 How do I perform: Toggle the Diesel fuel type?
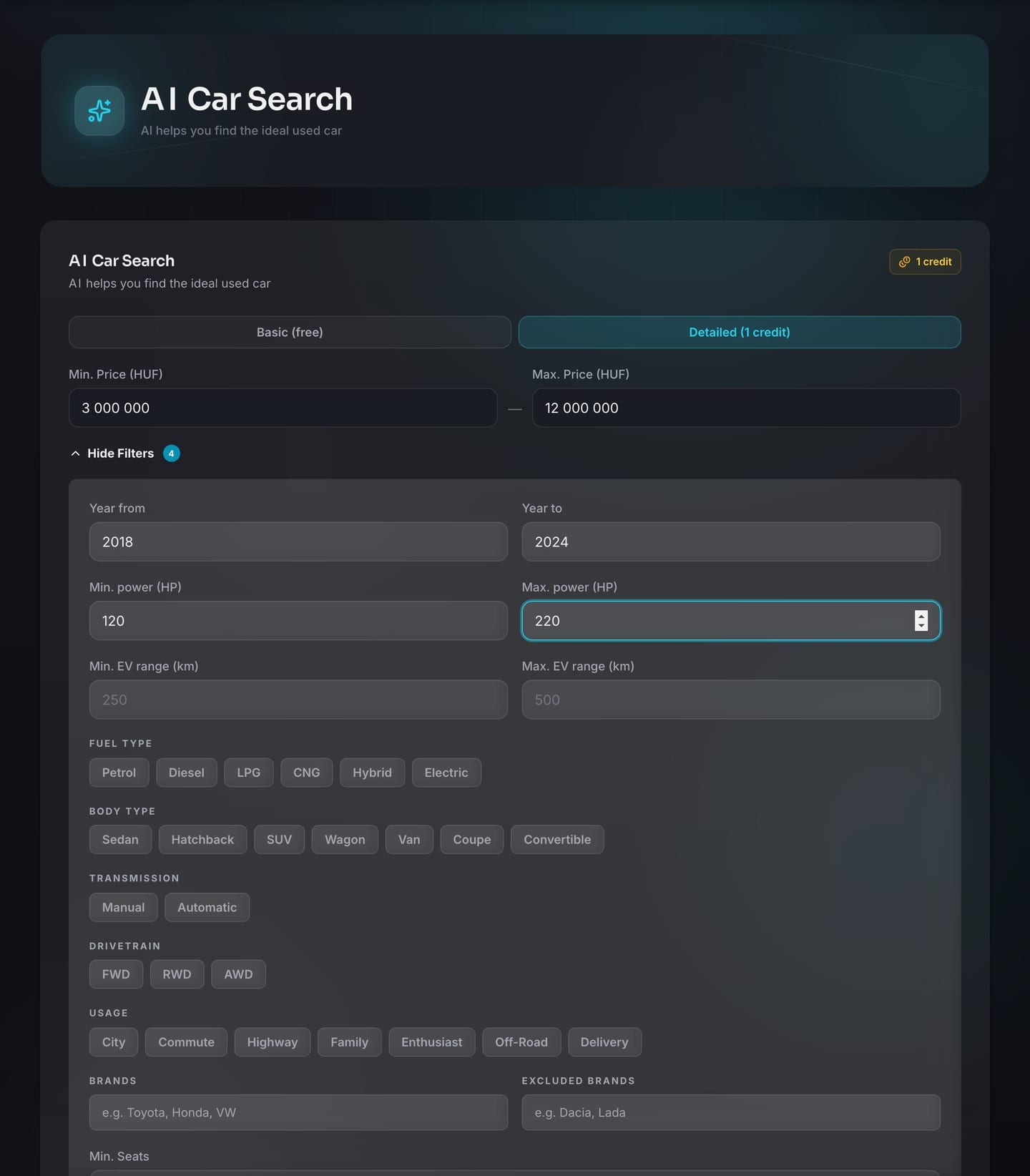tap(186, 773)
